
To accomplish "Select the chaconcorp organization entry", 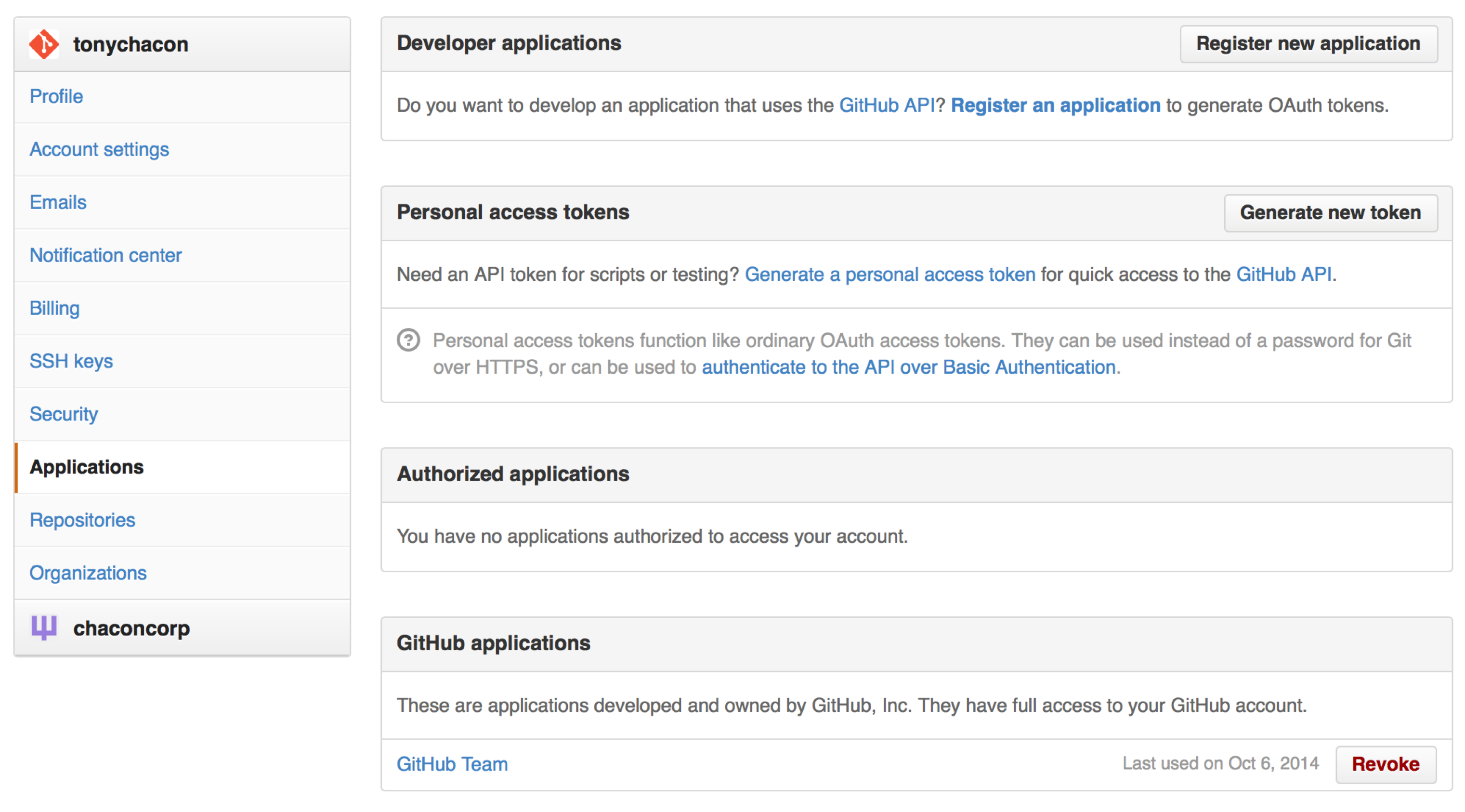I will click(131, 628).
